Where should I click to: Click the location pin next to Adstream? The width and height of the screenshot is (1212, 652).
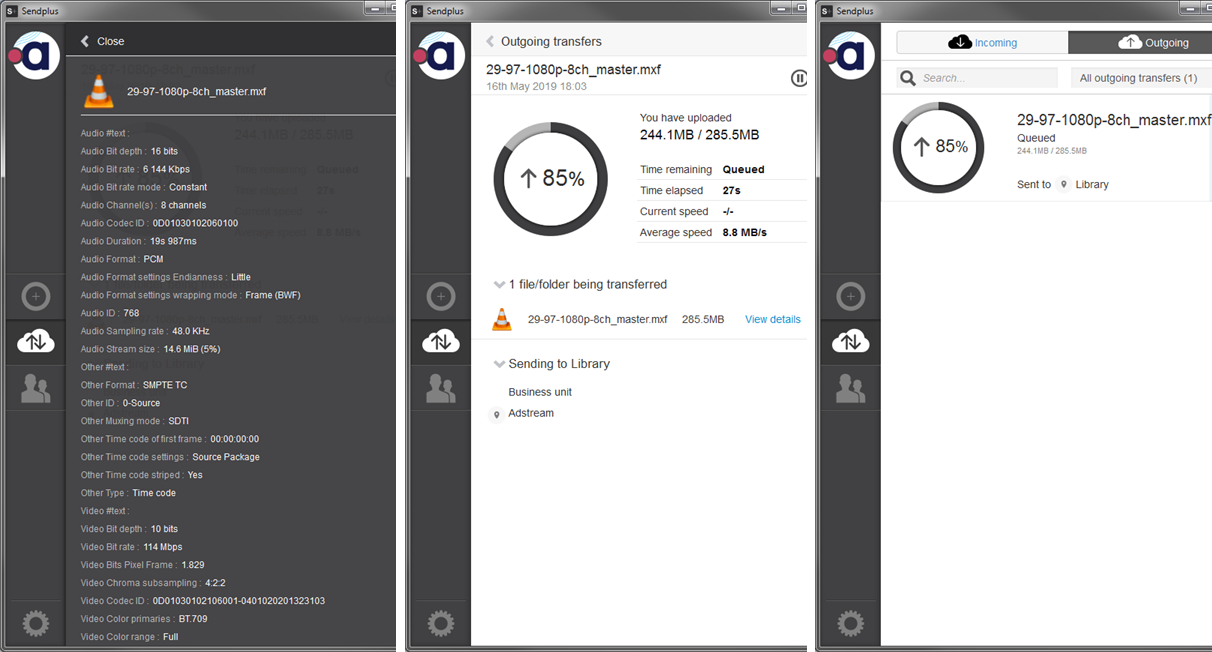[x=497, y=413]
